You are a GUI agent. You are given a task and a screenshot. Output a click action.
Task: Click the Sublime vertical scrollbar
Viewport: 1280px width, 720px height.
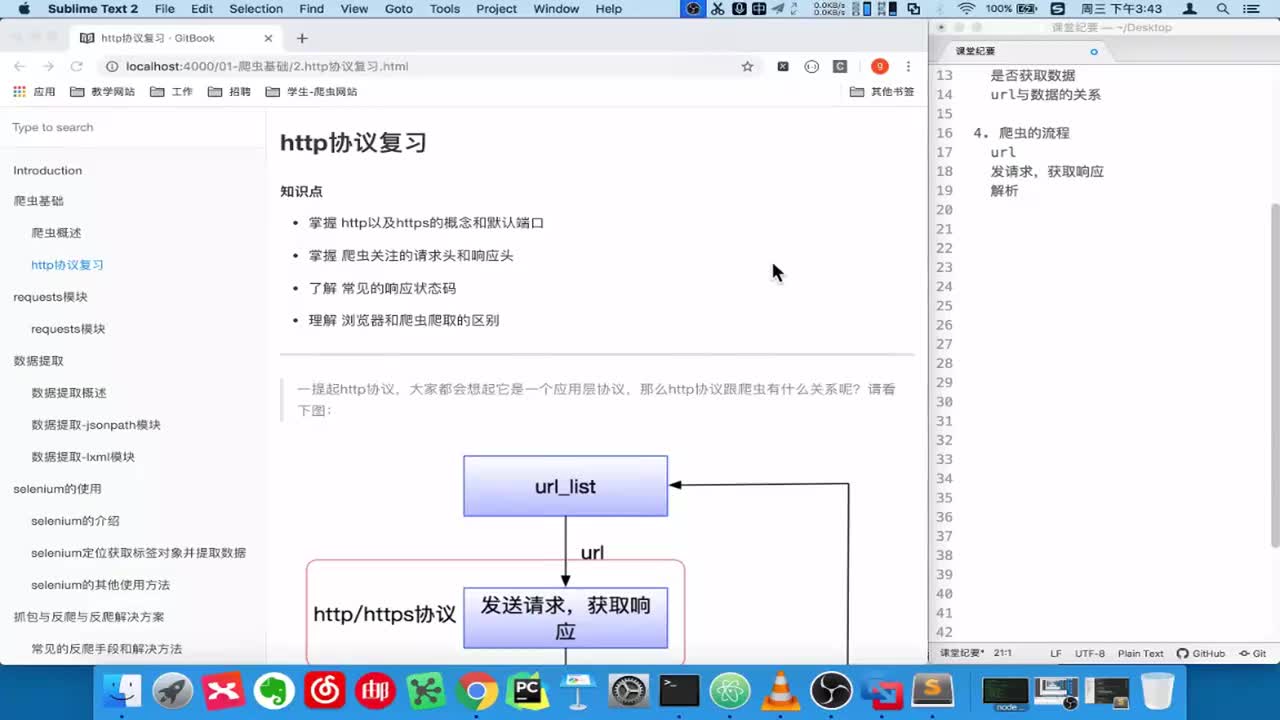click(1274, 374)
